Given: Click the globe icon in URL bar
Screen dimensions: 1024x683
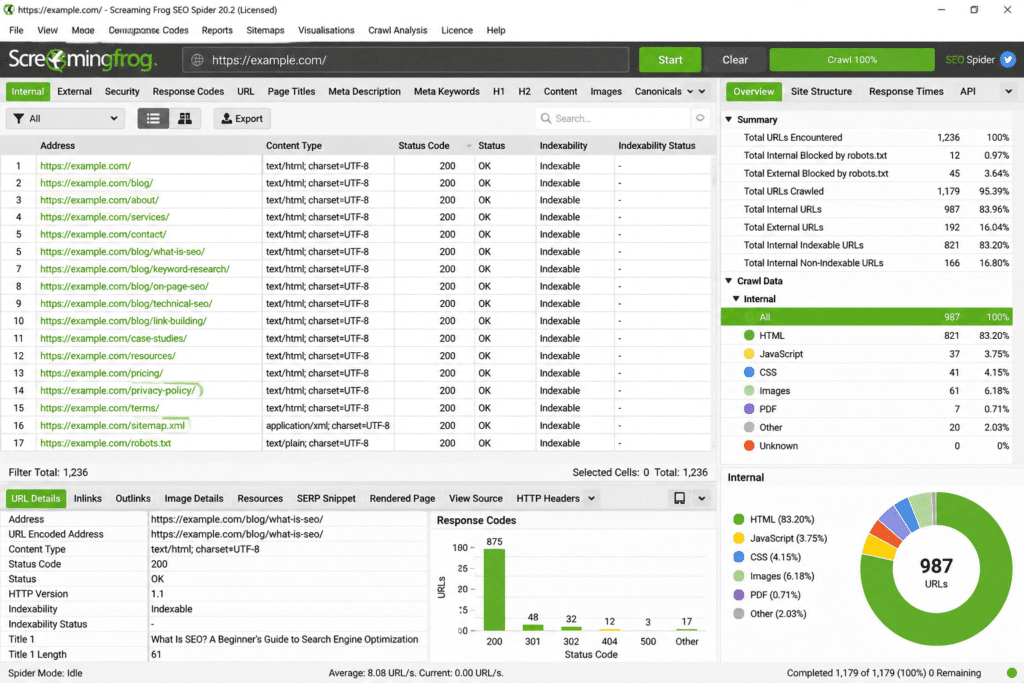Looking at the screenshot, I should 197,60.
